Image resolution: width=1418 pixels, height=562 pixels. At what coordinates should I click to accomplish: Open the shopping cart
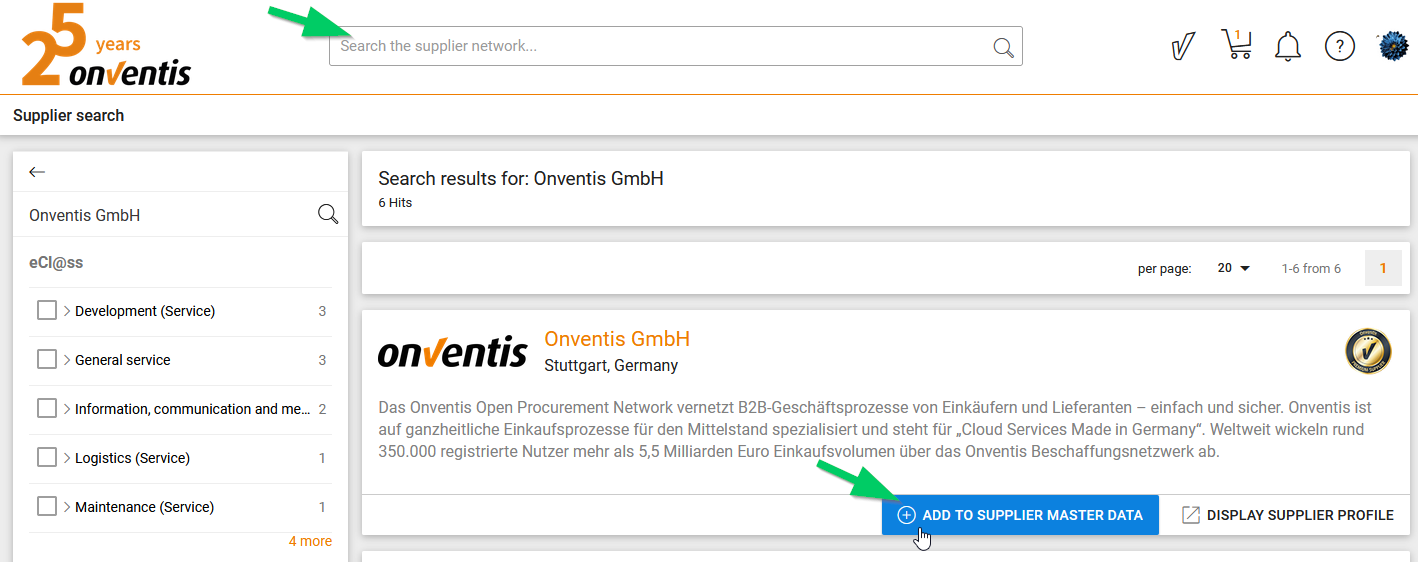[1237, 45]
